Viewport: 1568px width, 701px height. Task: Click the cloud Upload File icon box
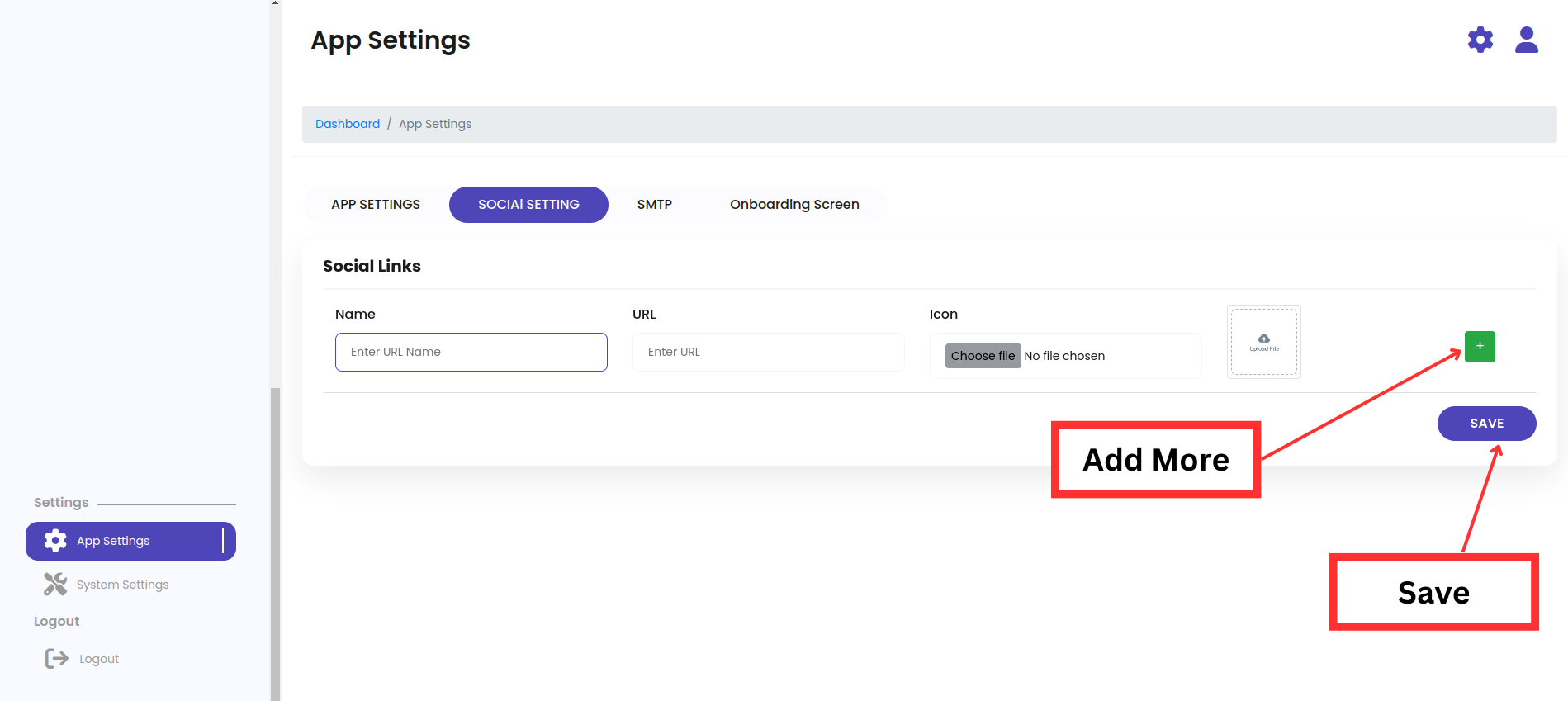tap(1263, 342)
